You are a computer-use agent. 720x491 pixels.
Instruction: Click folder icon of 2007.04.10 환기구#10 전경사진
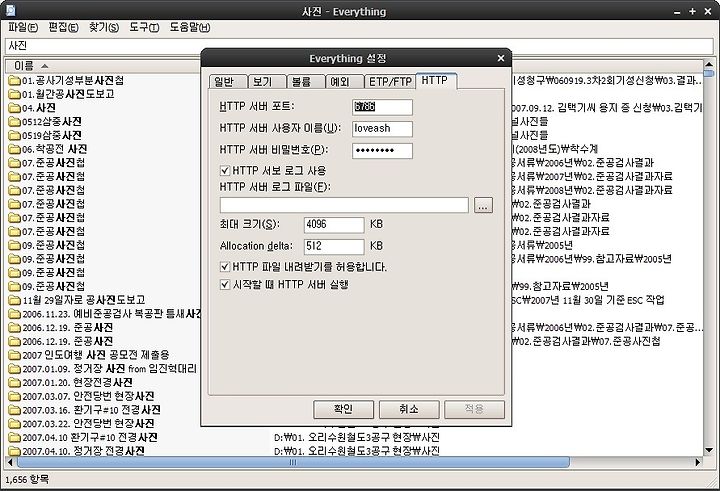click(x=14, y=438)
